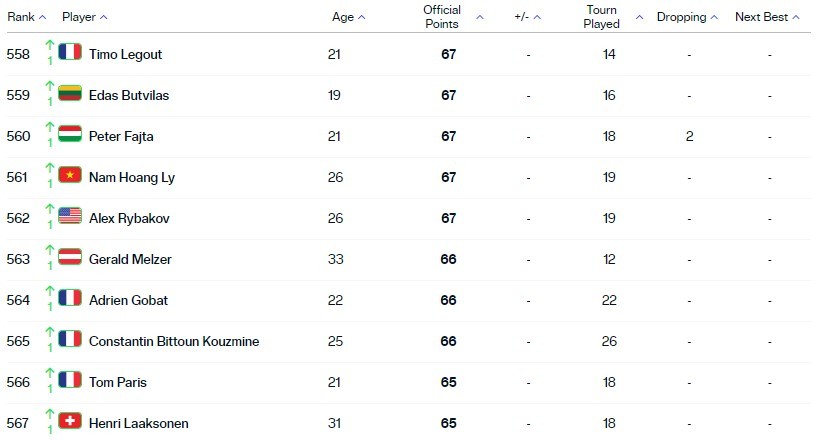Screen dimensions: 816x440
Task: Click the French flag beside Timo Legout
Action: point(70,52)
